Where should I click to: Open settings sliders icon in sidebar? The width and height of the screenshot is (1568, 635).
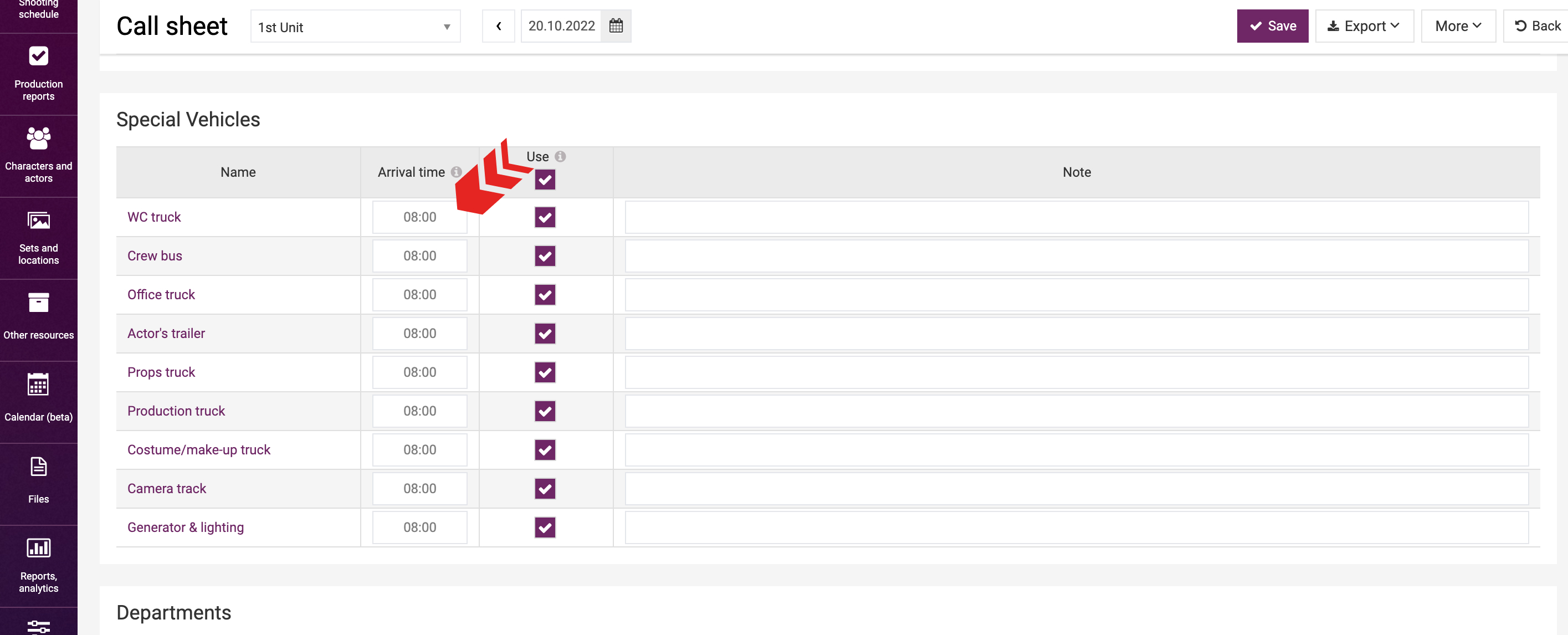pos(38,627)
